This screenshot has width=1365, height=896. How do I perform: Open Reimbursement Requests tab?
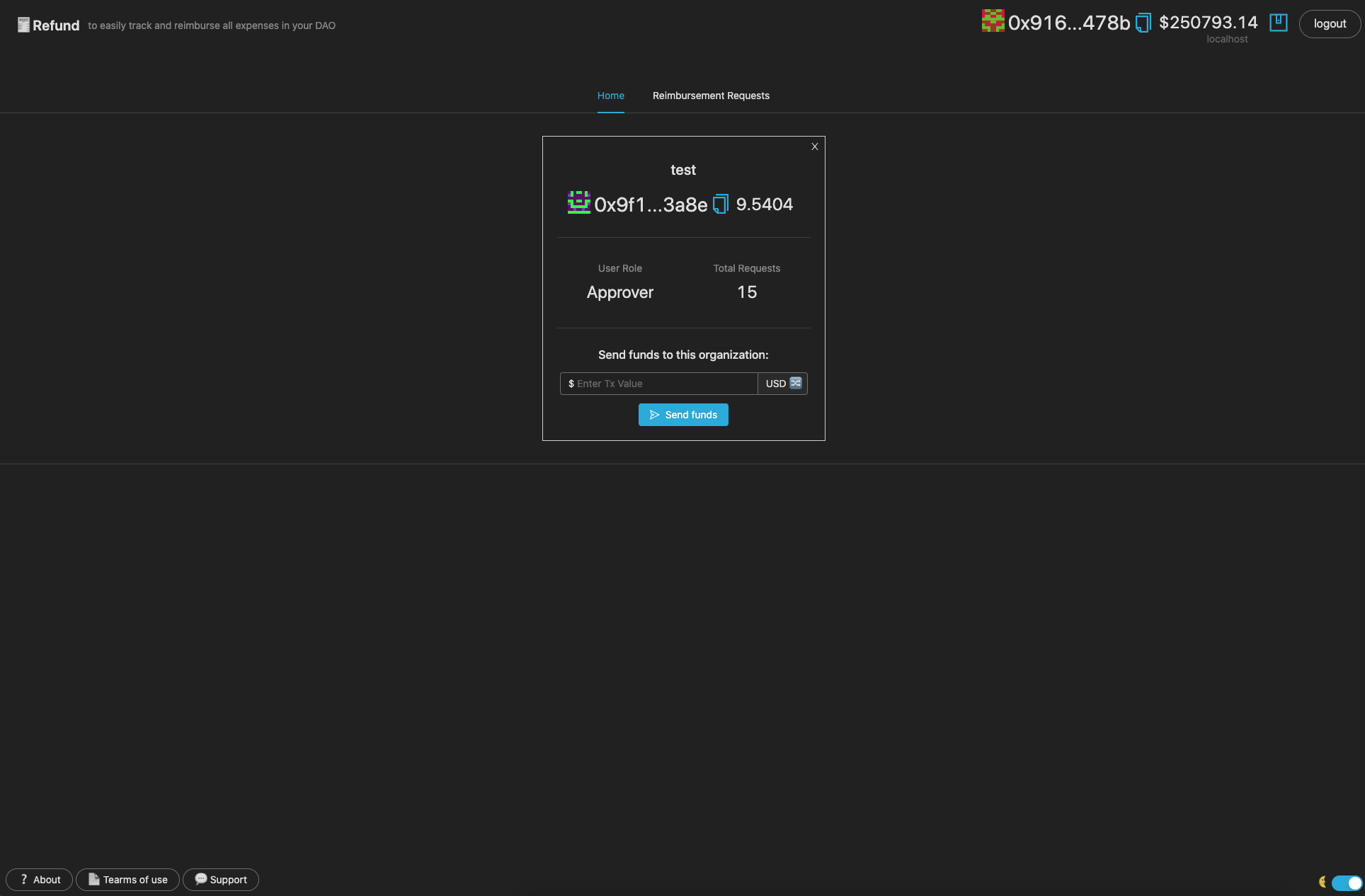pos(711,96)
